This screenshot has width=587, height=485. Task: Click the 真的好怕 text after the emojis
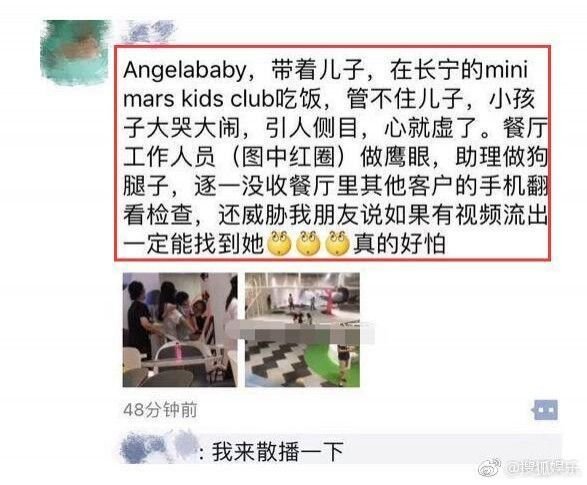click(399, 244)
